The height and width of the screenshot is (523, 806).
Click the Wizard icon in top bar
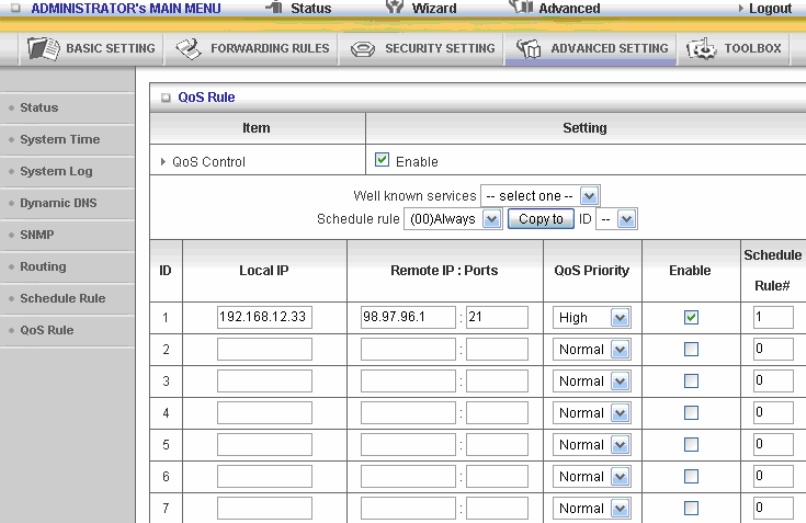pyautogui.click(x=393, y=8)
